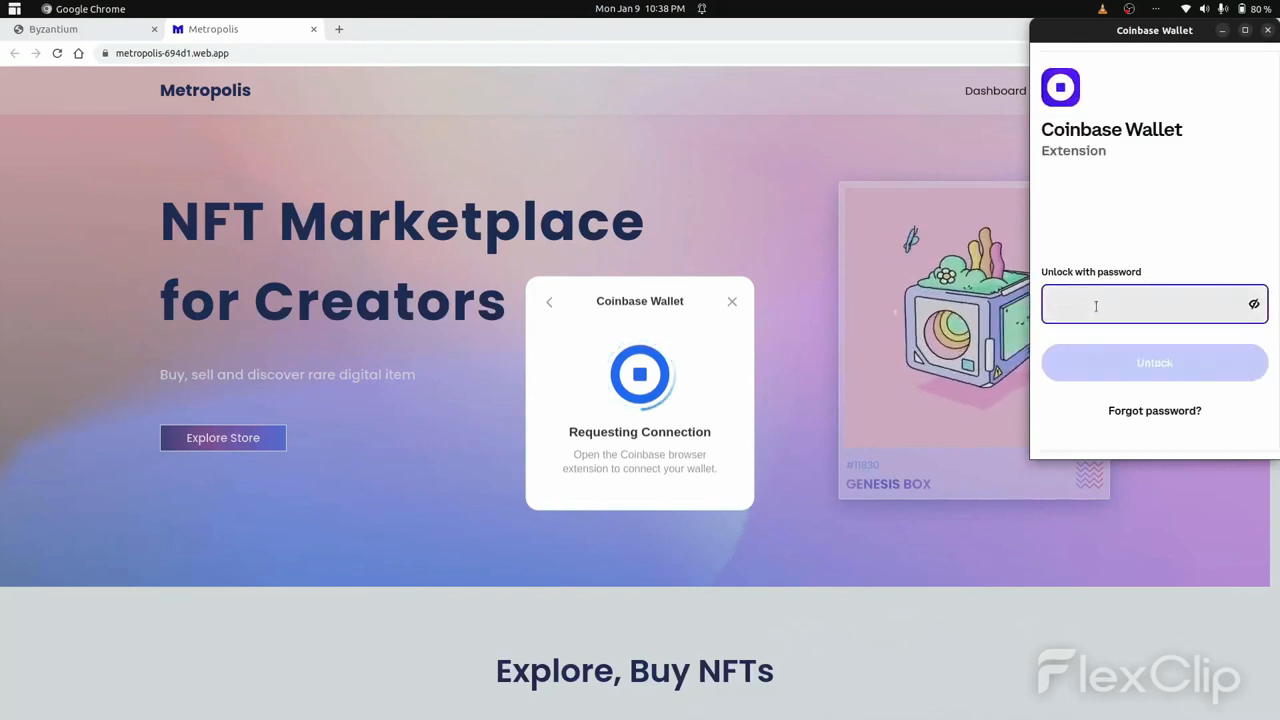The height and width of the screenshot is (720, 1280).
Task: Select the Metropolis browser tab
Action: pyautogui.click(x=243, y=29)
